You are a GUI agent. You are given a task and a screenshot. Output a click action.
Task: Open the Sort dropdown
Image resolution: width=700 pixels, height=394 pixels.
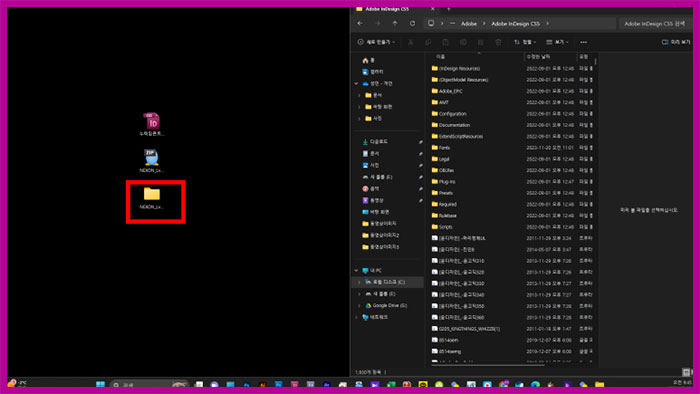click(x=525, y=42)
